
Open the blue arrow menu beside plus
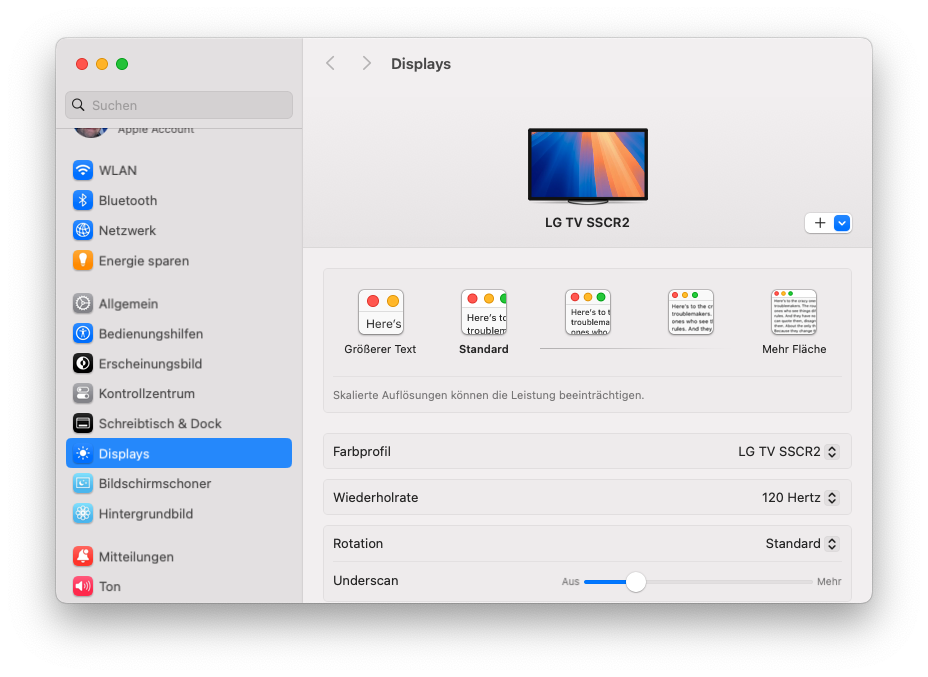842,223
